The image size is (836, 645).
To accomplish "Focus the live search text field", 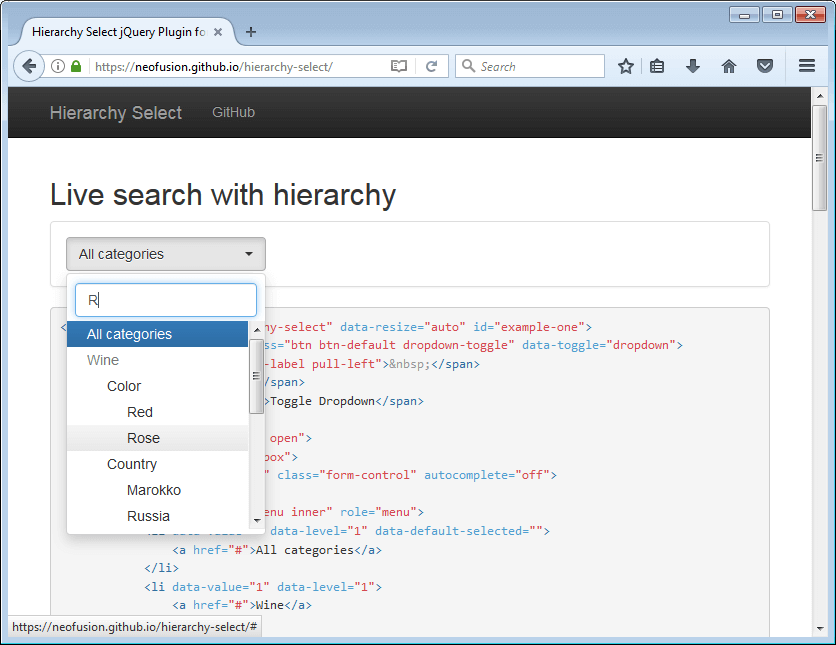I will (166, 300).
